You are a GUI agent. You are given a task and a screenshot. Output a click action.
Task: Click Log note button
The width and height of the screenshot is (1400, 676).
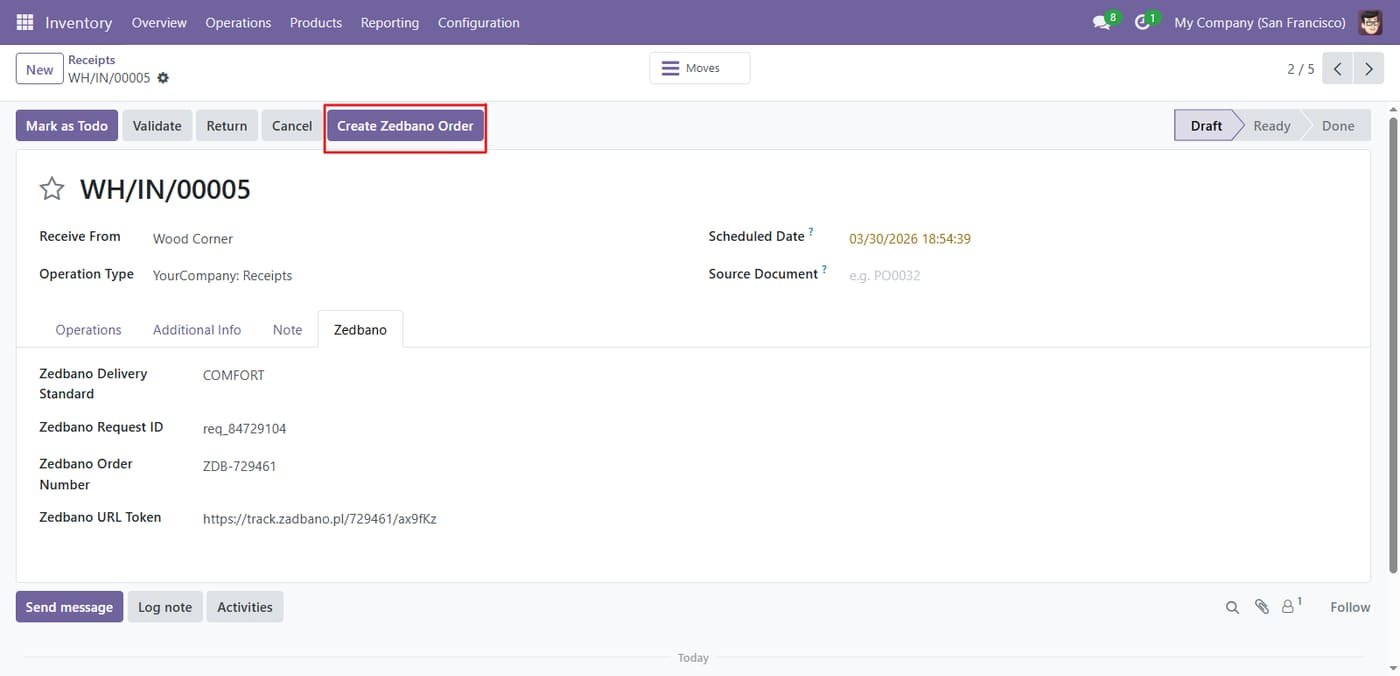[165, 607]
